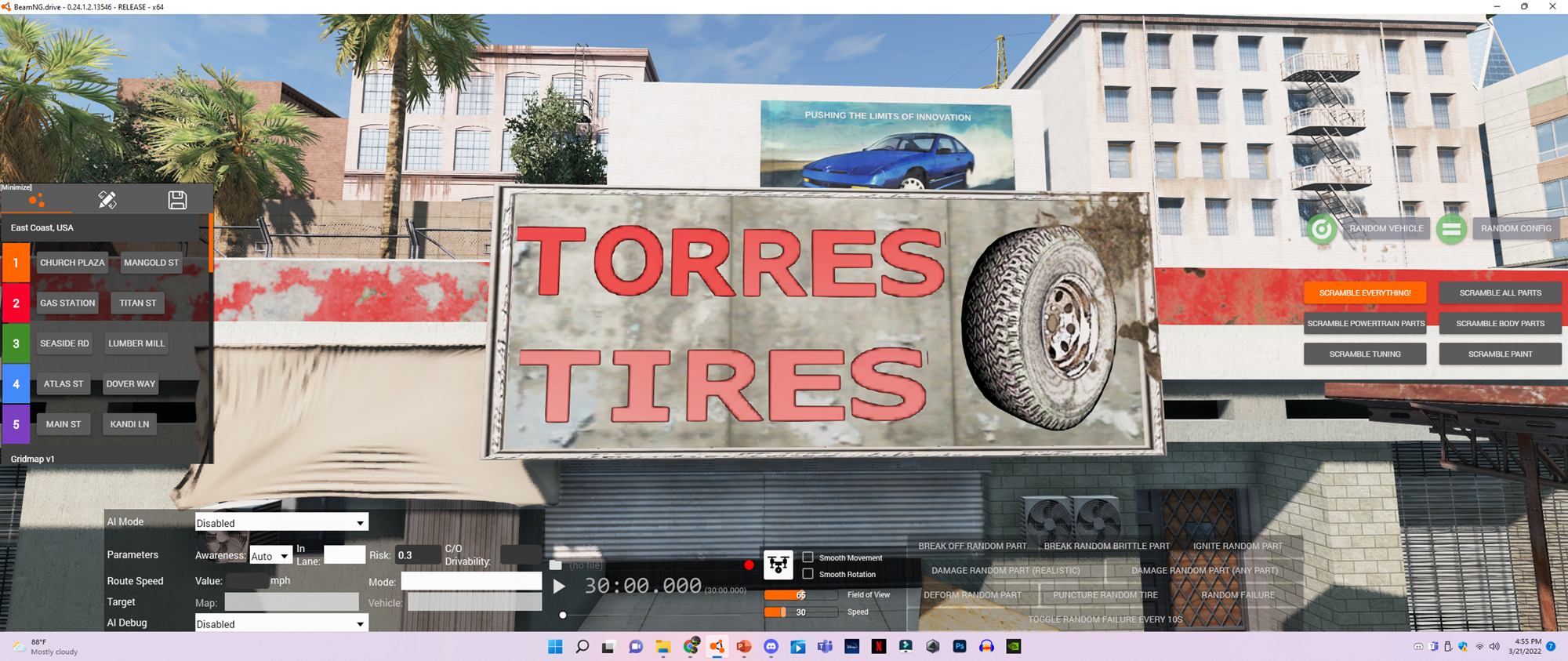
Task: Open Discord from the taskbar
Action: coord(771,647)
